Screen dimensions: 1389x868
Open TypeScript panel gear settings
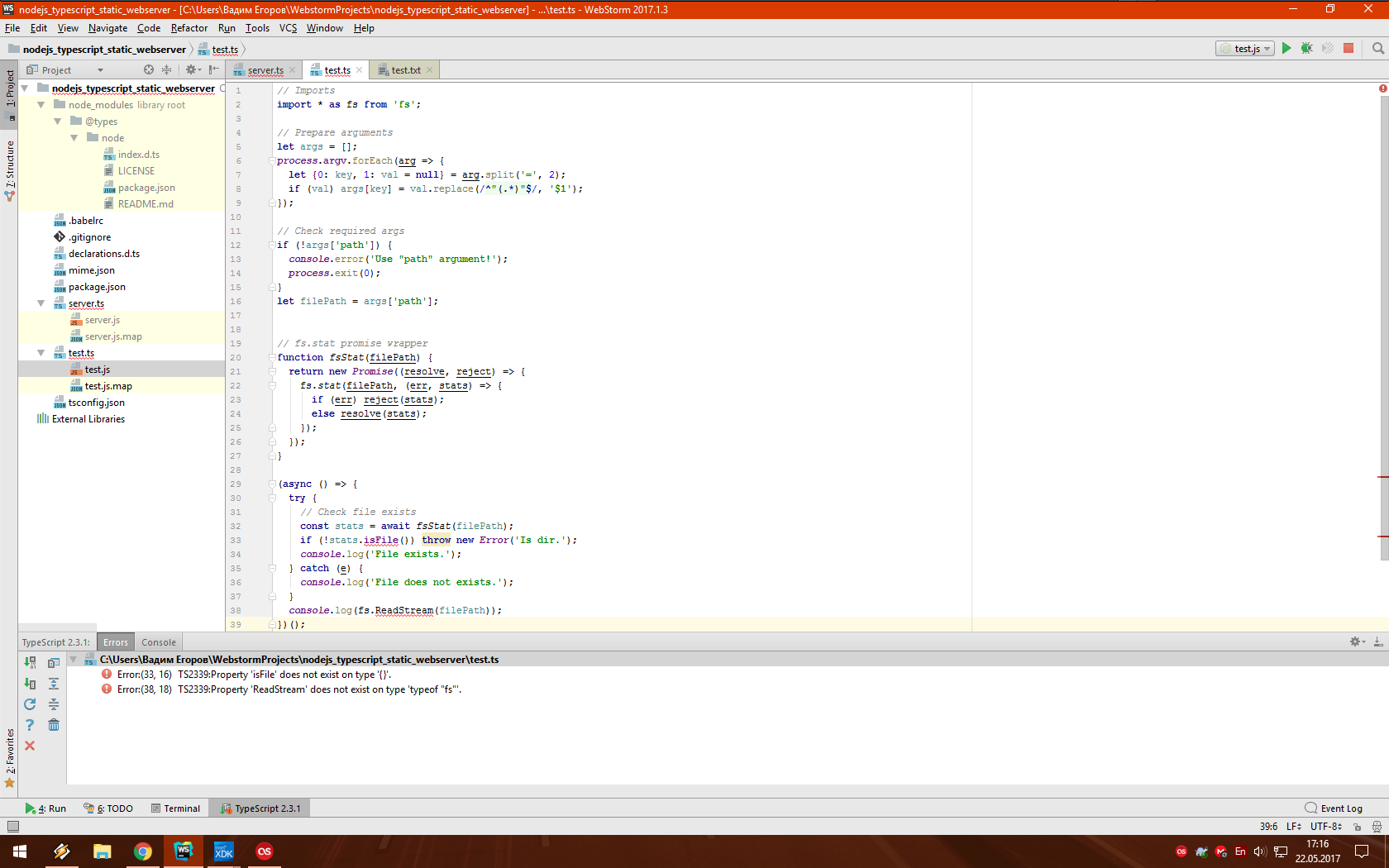coord(1357,641)
